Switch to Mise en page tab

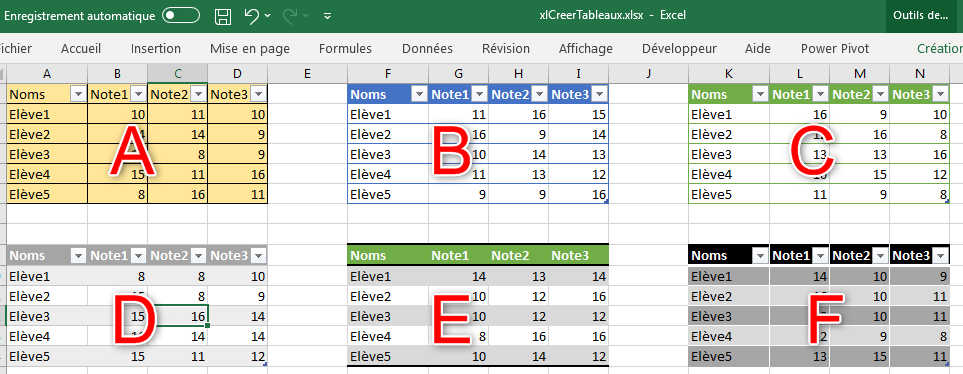click(x=250, y=49)
